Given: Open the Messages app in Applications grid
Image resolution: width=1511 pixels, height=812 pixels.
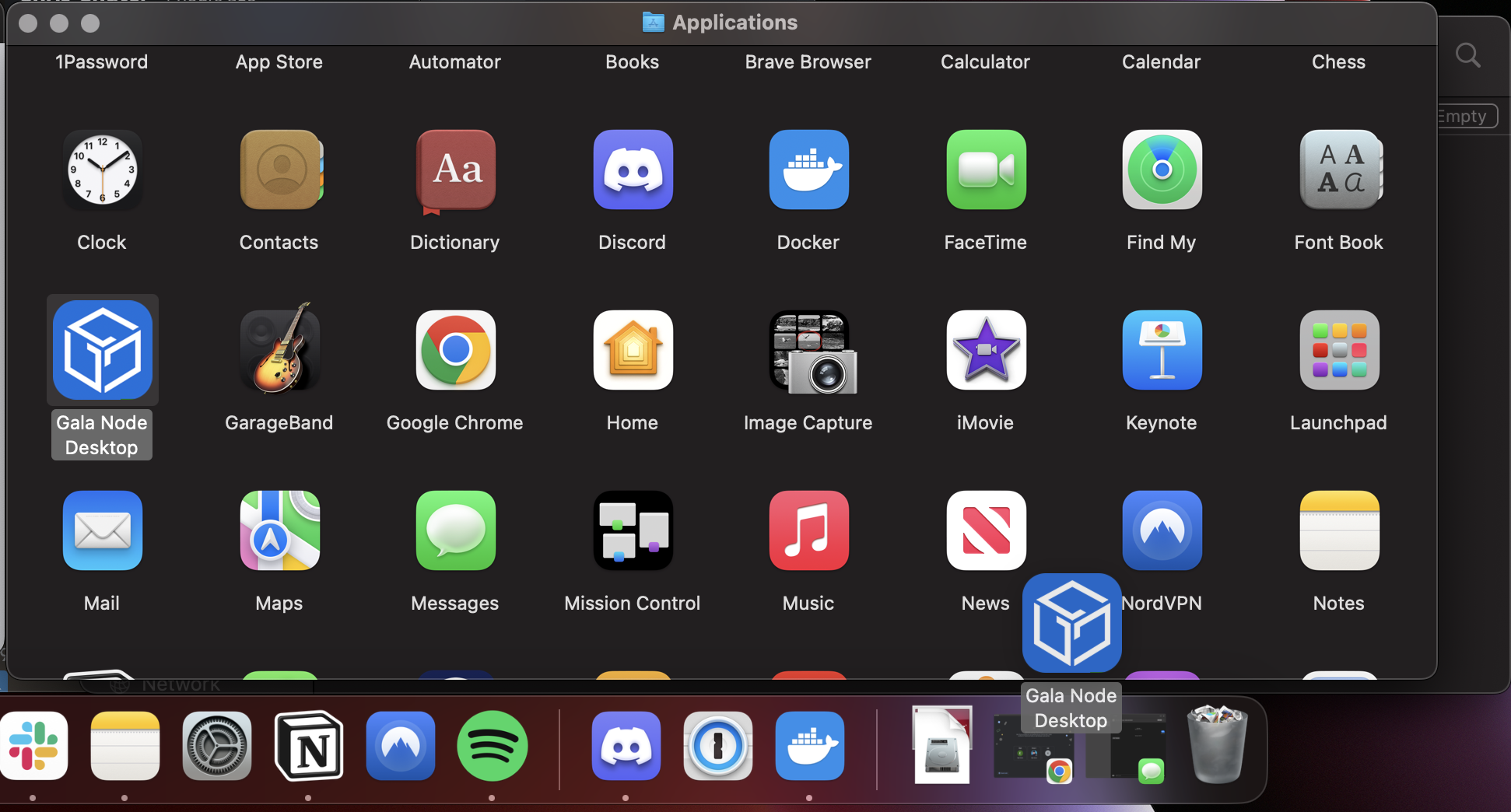Looking at the screenshot, I should (455, 530).
